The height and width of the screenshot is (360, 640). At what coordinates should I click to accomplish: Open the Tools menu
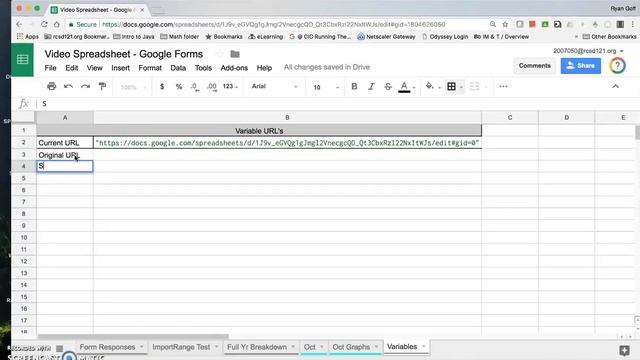click(203, 68)
